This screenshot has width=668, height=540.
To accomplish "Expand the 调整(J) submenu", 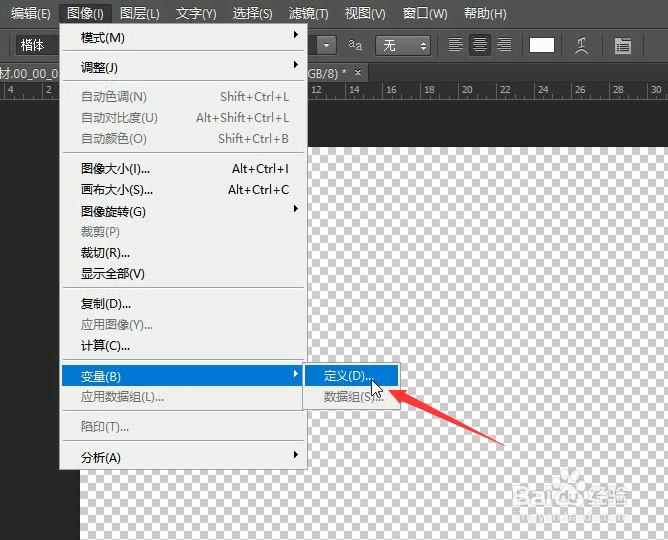I will pyautogui.click(x=183, y=67).
